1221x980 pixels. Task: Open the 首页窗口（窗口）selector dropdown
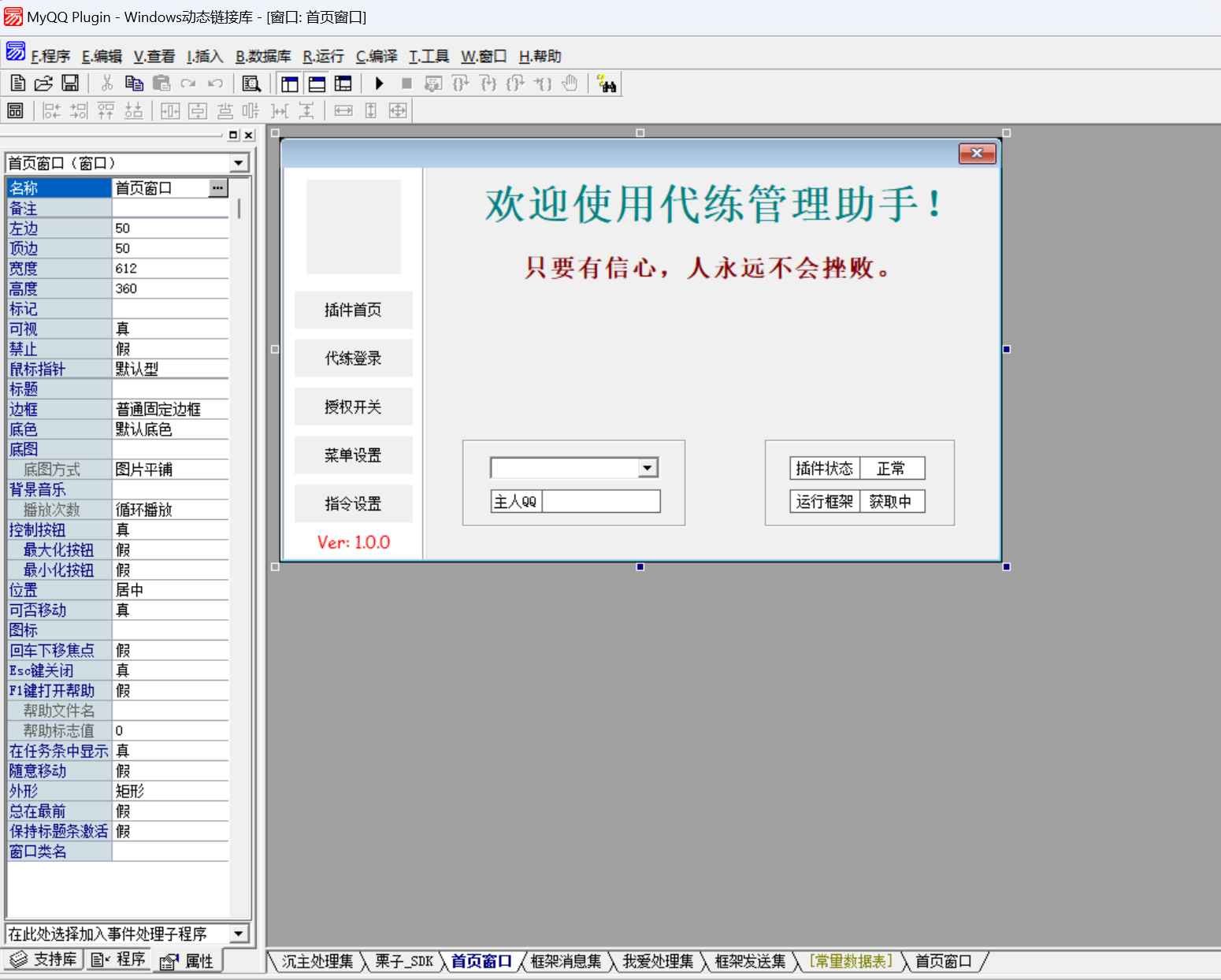click(x=239, y=163)
